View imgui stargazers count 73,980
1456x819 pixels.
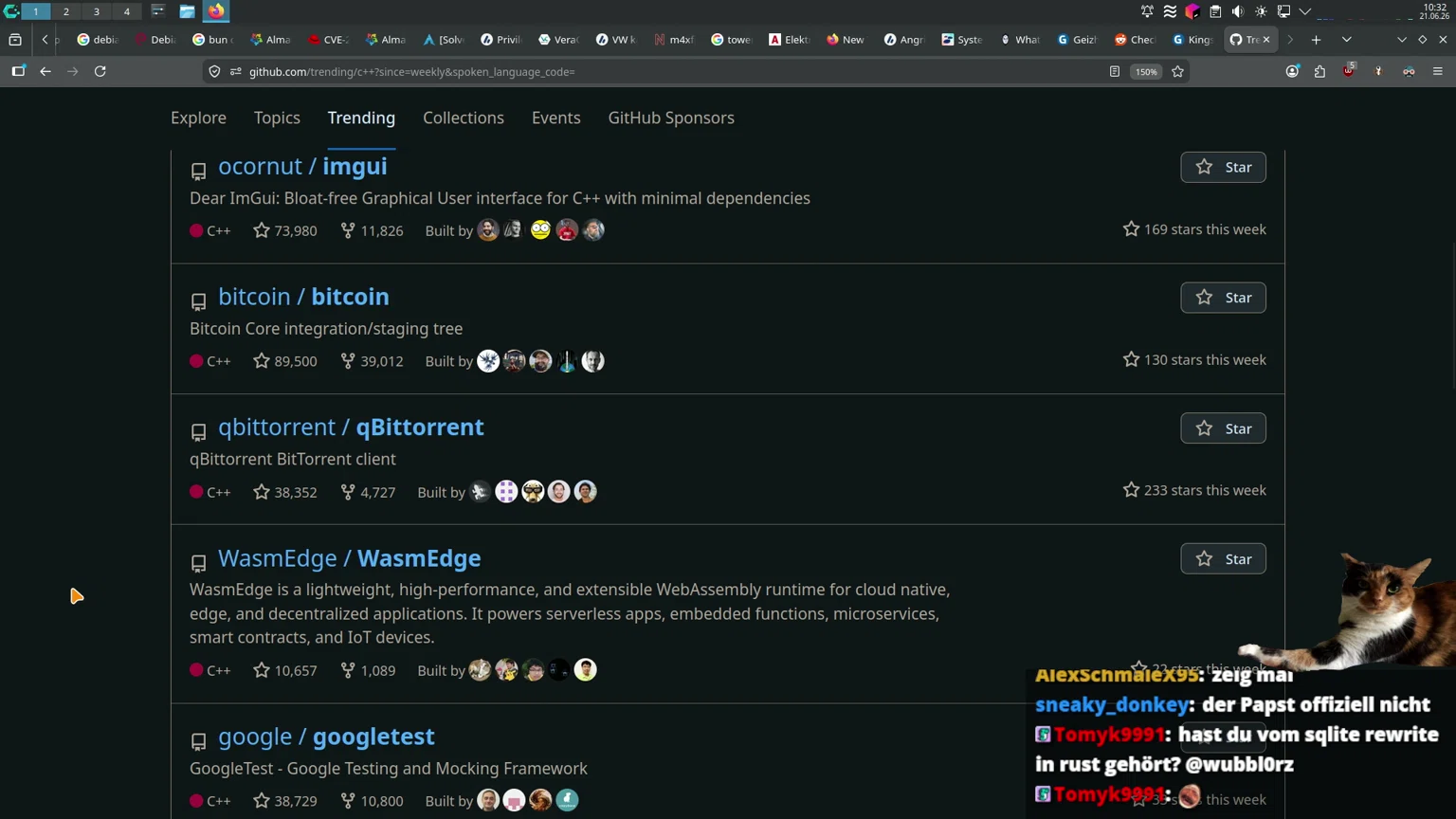point(285,230)
